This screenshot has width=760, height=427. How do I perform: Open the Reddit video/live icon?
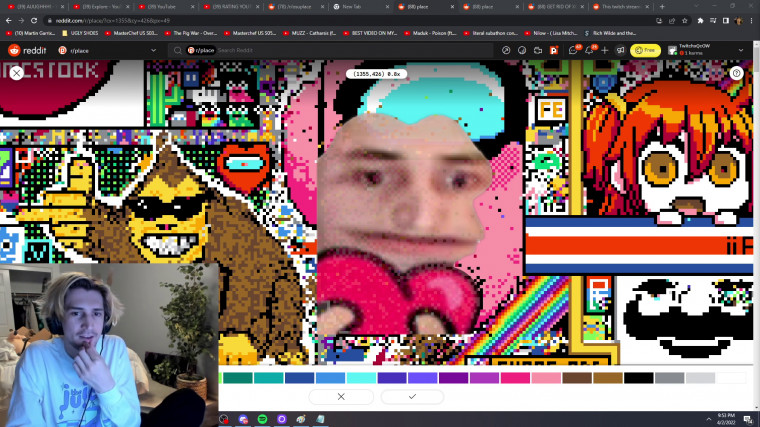538,50
